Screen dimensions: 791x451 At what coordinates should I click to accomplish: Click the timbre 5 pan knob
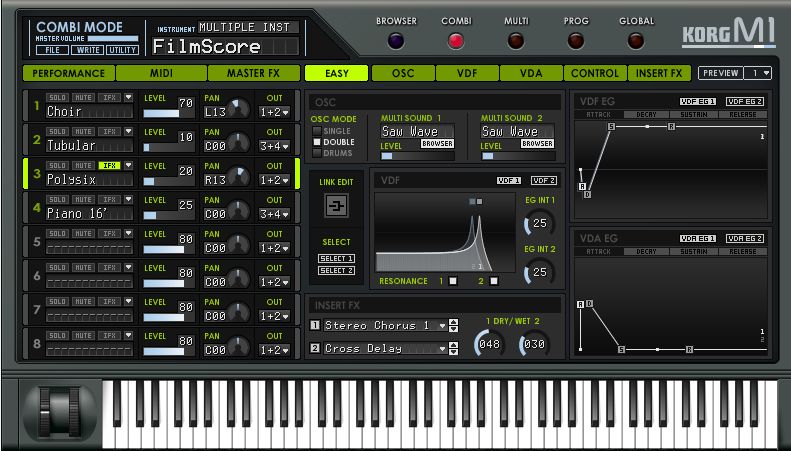coord(239,246)
